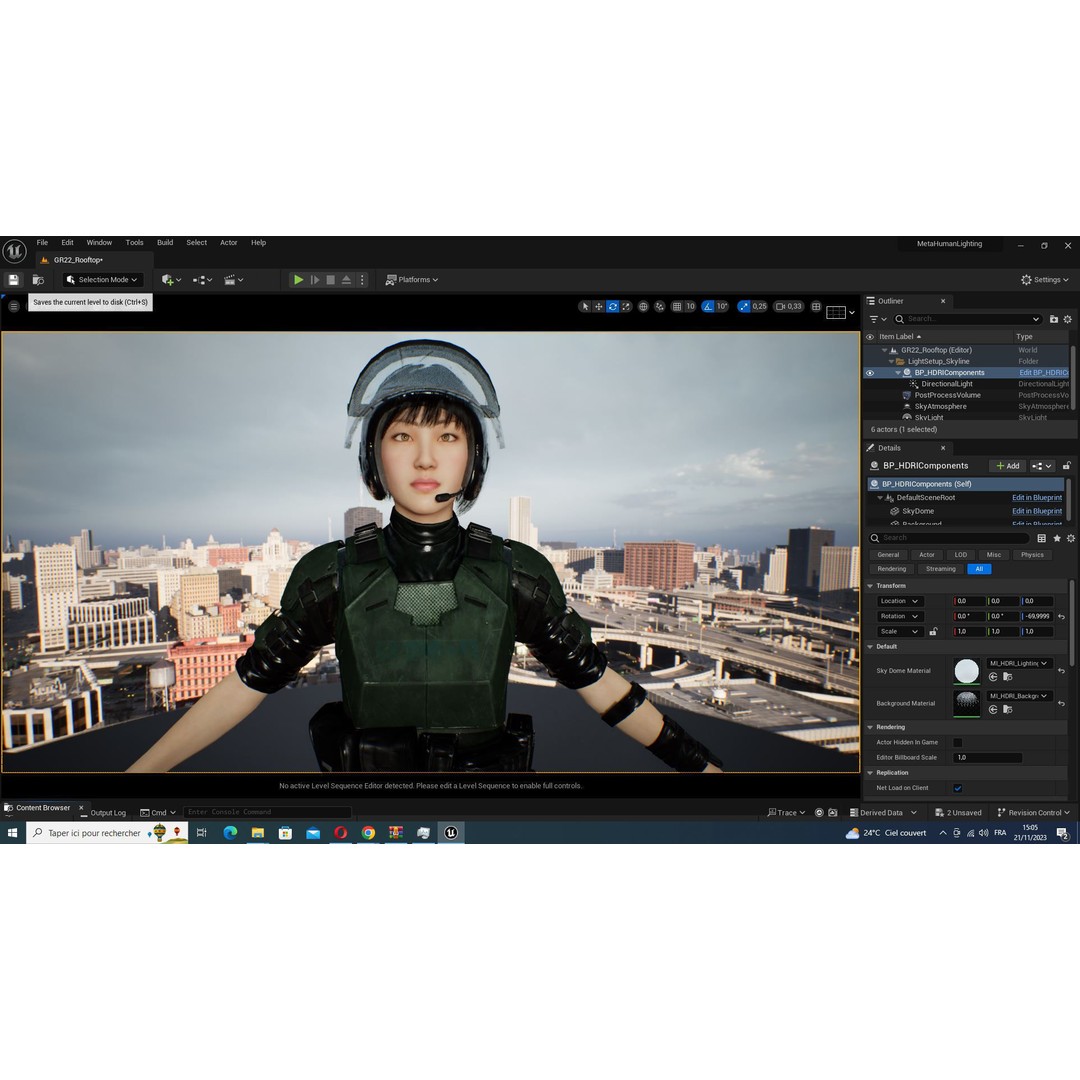Click Edit in Blueprint for DefaultSceneRoot

pos(1037,497)
